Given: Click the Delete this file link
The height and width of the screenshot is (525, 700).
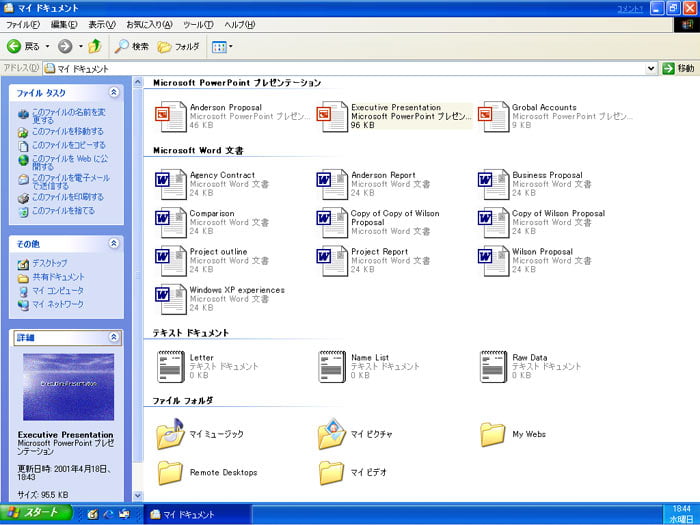Looking at the screenshot, I should tap(63, 211).
